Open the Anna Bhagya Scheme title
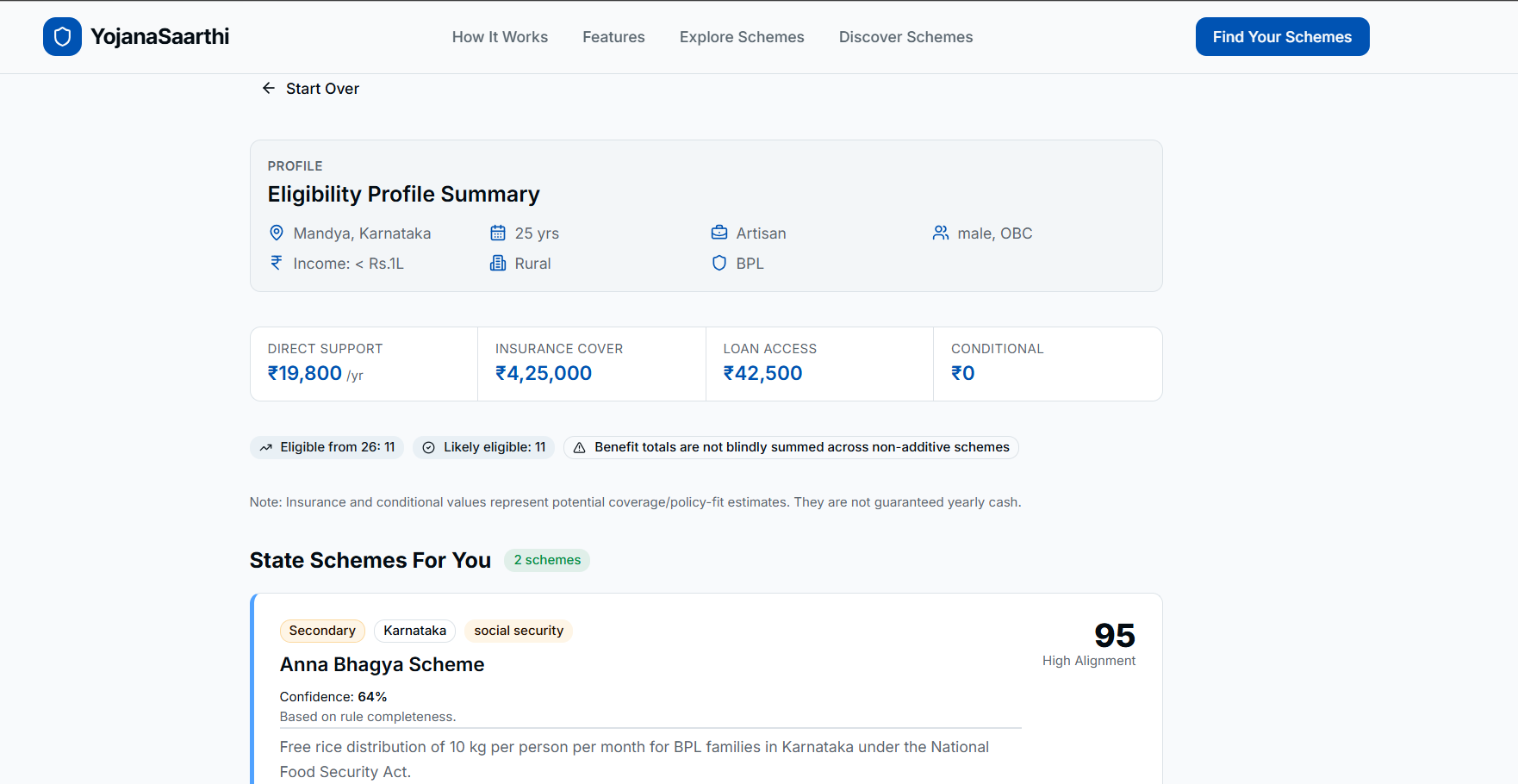The height and width of the screenshot is (784, 1518). click(382, 664)
